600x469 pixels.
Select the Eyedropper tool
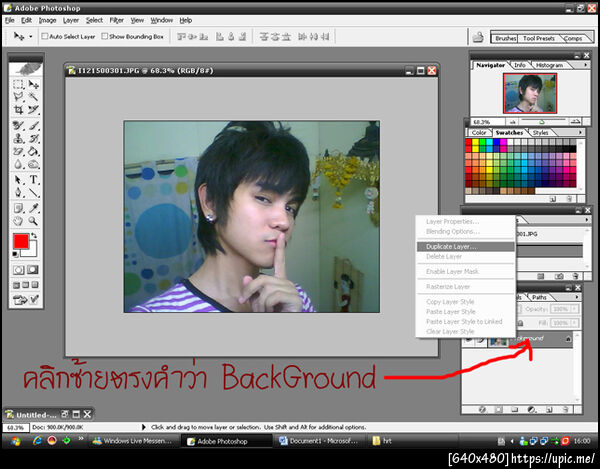tap(34, 208)
